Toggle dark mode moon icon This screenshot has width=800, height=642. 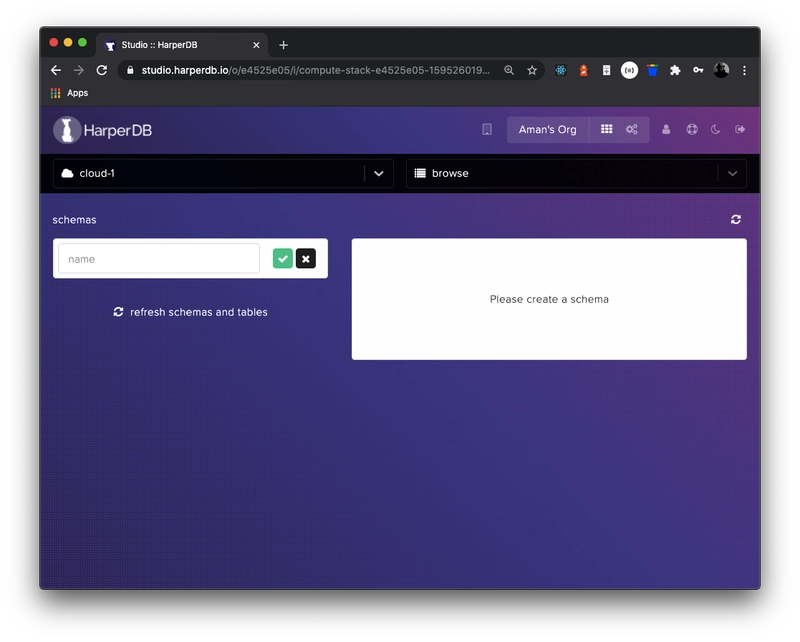(715, 130)
